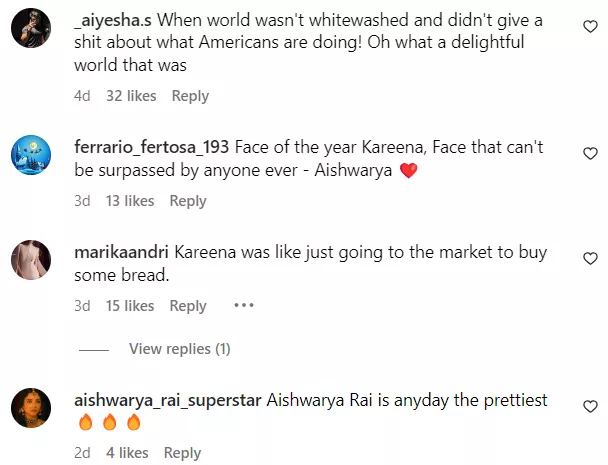Like aishwarya_rai_superstar's comment with heart icon

(x=590, y=405)
